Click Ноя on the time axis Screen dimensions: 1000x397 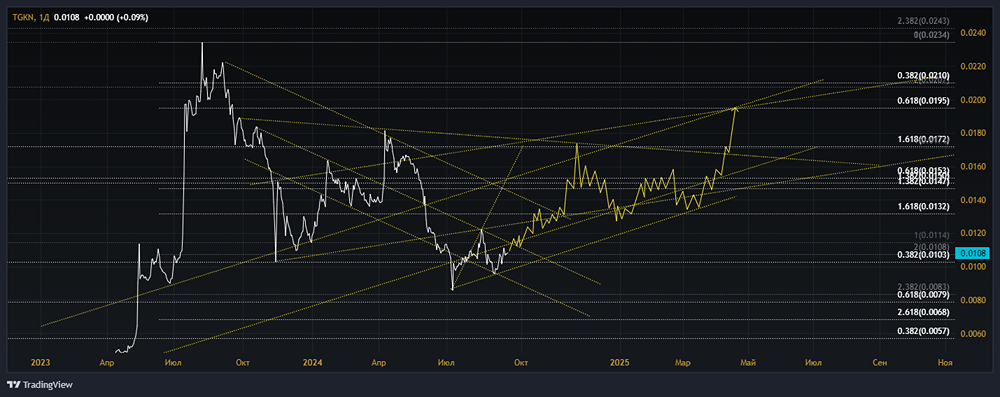[x=945, y=363]
